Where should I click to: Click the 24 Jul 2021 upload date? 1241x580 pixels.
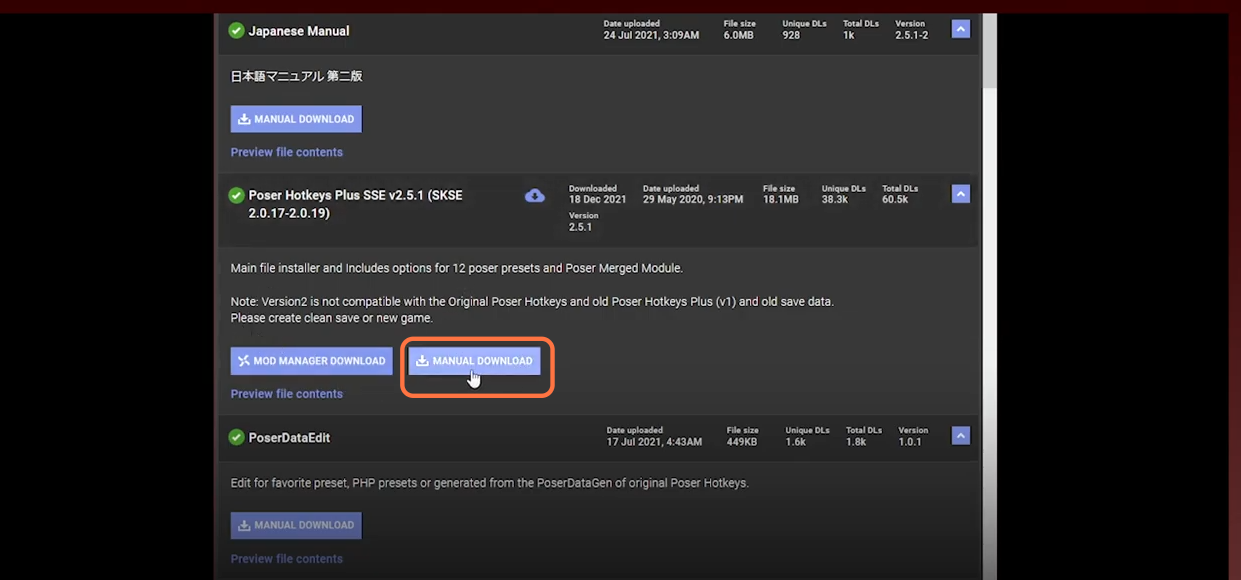pyautogui.click(x=651, y=35)
